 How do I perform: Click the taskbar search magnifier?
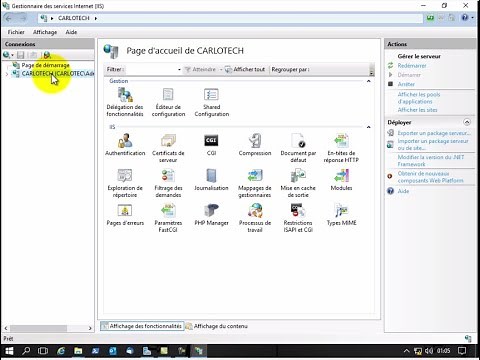(x=26, y=351)
